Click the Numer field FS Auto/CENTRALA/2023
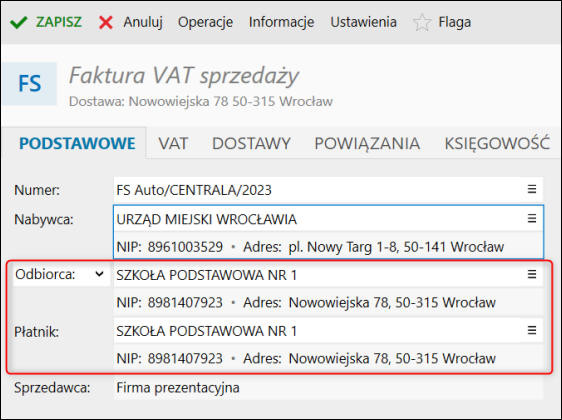This screenshot has height=420, width=562. [x=328, y=190]
